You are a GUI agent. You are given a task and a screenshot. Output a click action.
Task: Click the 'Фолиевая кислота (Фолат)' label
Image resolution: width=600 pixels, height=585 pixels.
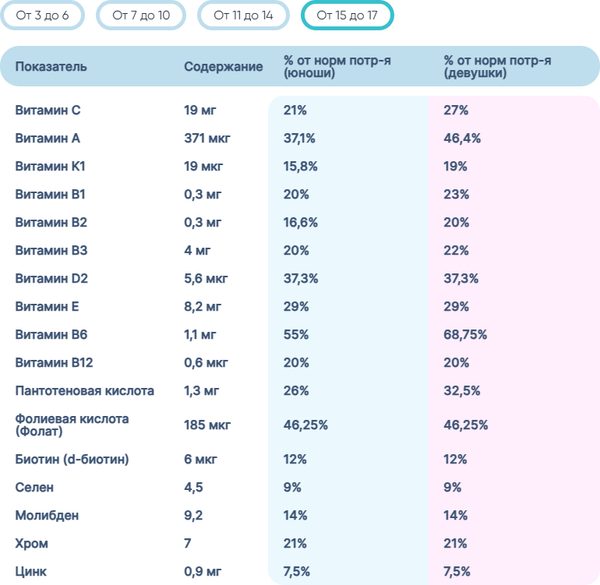pyautogui.click(x=72, y=425)
